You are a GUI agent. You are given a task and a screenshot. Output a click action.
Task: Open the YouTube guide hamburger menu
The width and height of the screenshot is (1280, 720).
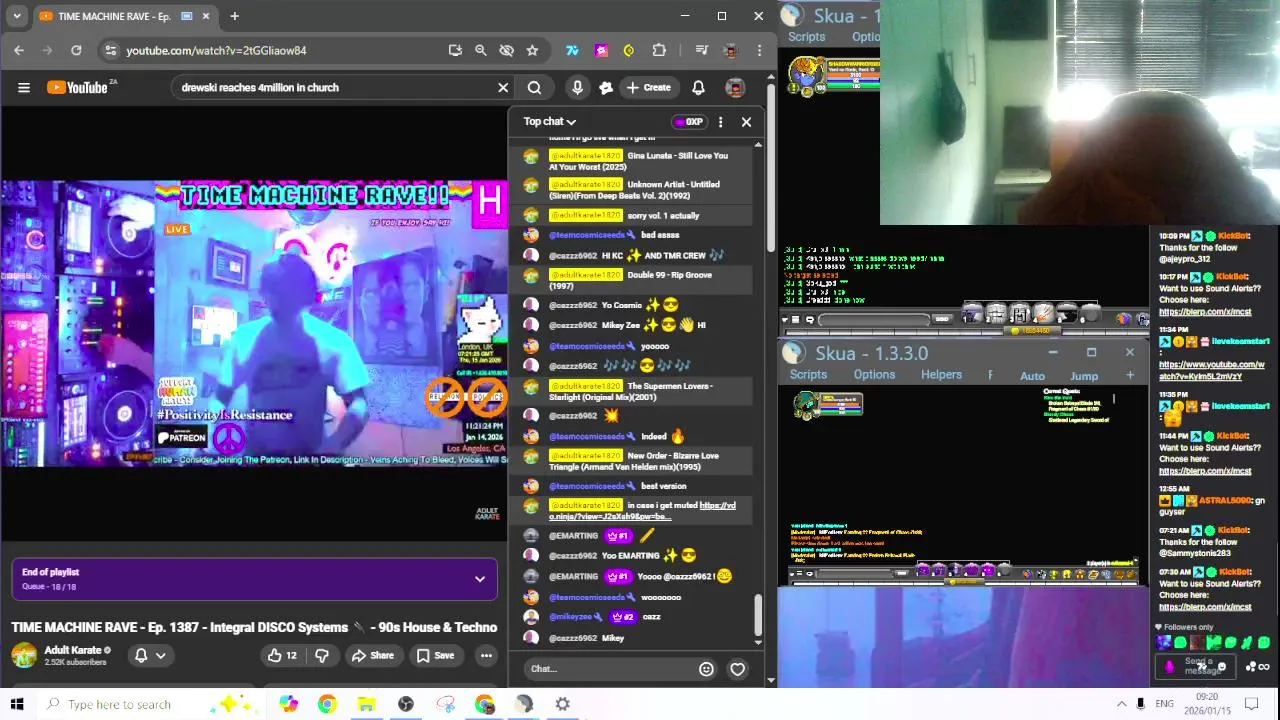point(24,88)
